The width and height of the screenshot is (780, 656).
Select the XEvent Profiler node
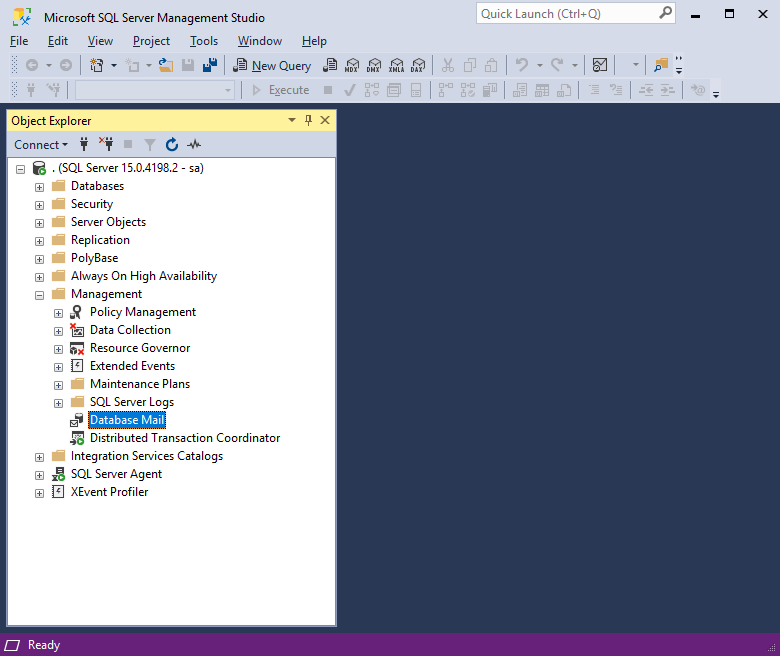pyautogui.click(x=109, y=491)
